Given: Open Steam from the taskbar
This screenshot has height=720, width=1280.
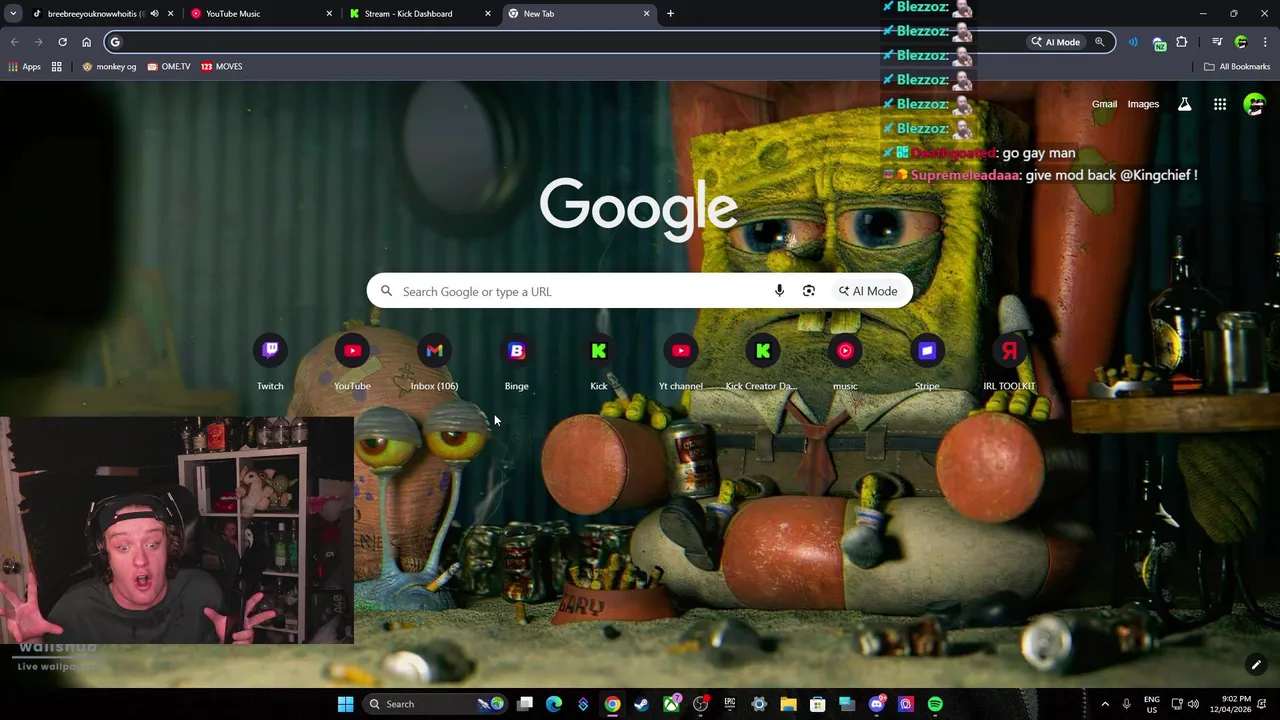Looking at the screenshot, I should point(641,704).
